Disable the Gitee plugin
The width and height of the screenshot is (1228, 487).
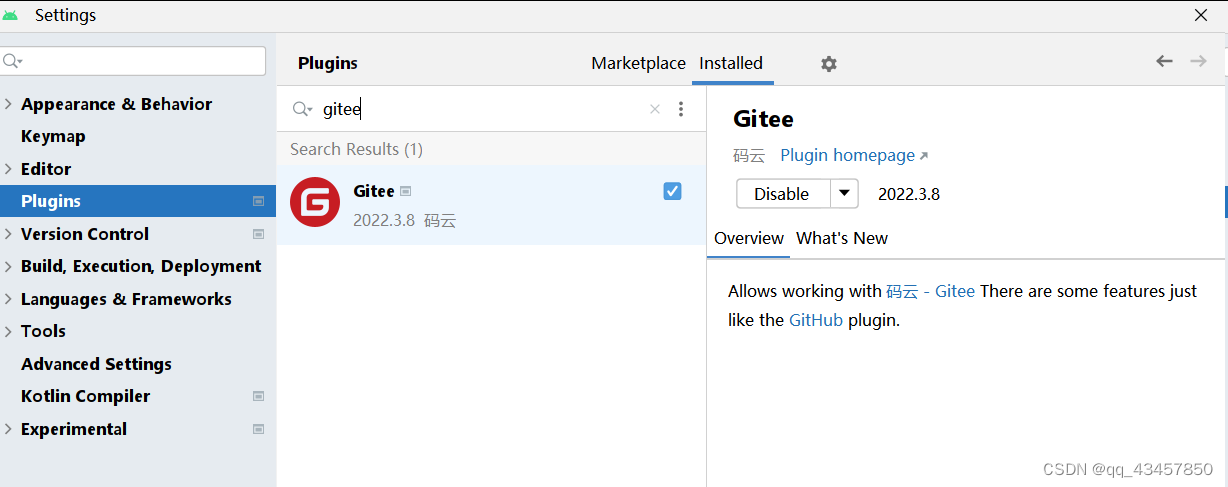click(x=783, y=194)
